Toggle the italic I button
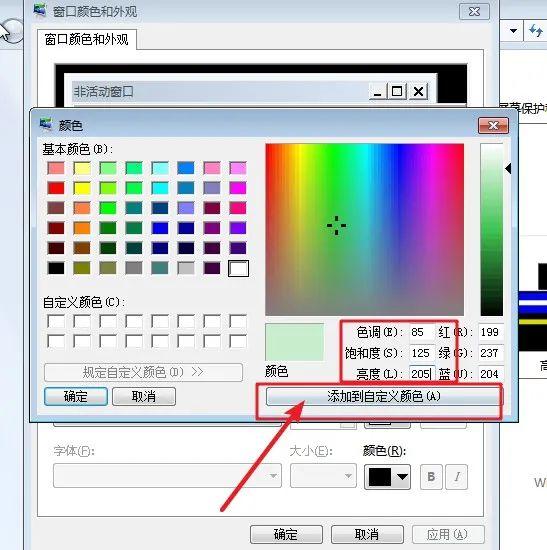547x550 pixels. [456, 477]
